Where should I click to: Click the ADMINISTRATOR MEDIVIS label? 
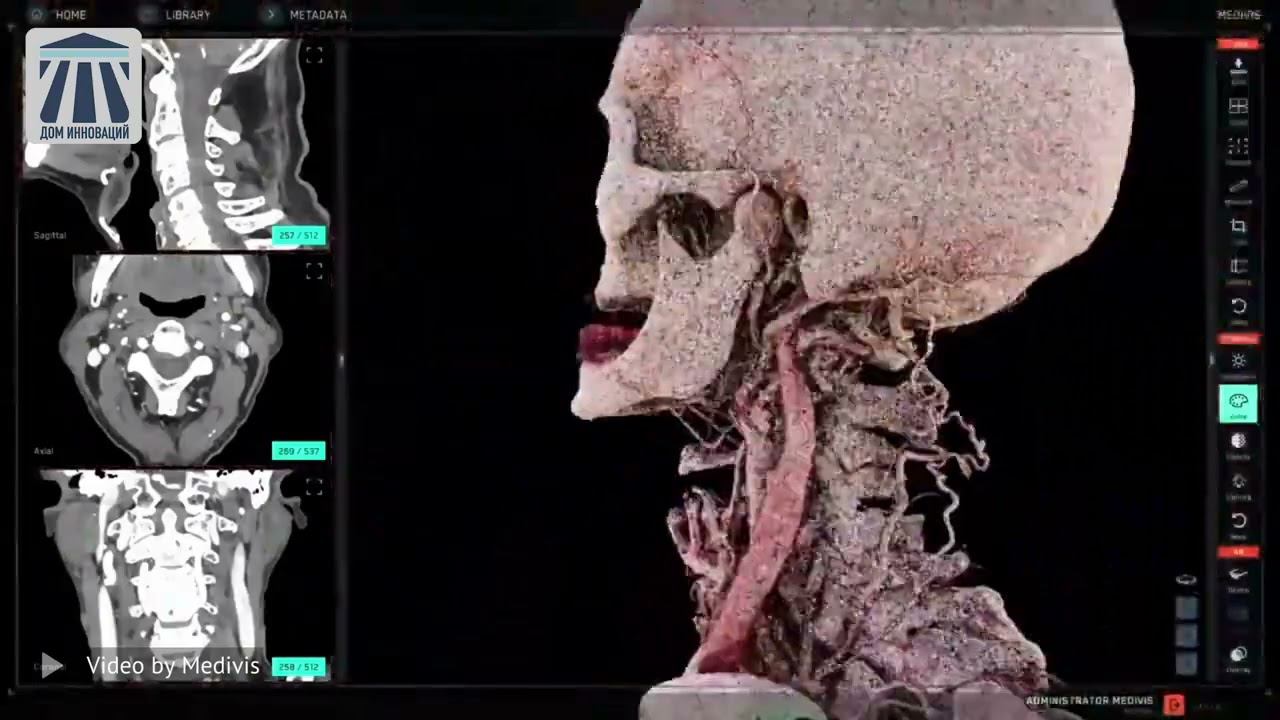[x=1089, y=701]
